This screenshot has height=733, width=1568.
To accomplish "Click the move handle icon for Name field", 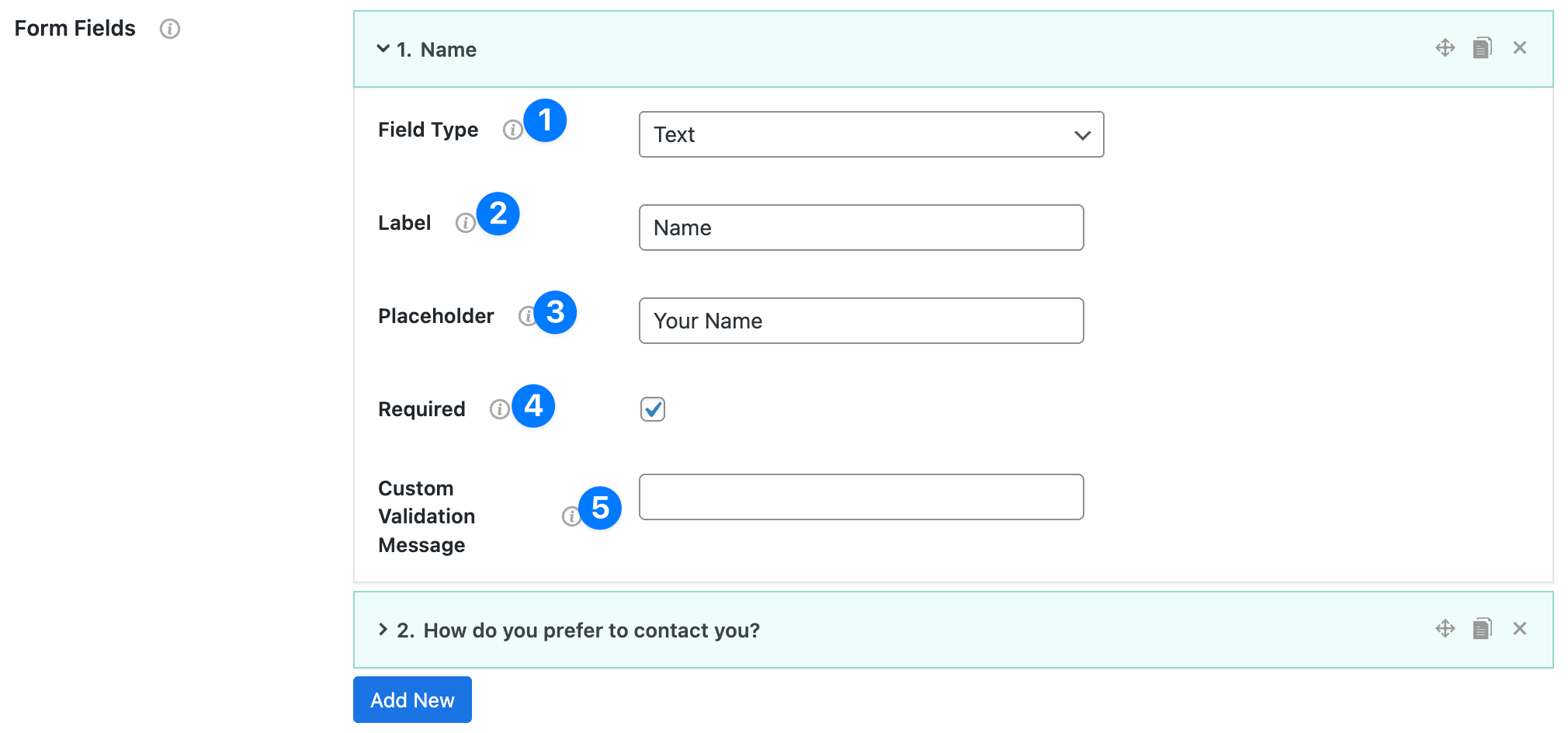I will (x=1445, y=48).
